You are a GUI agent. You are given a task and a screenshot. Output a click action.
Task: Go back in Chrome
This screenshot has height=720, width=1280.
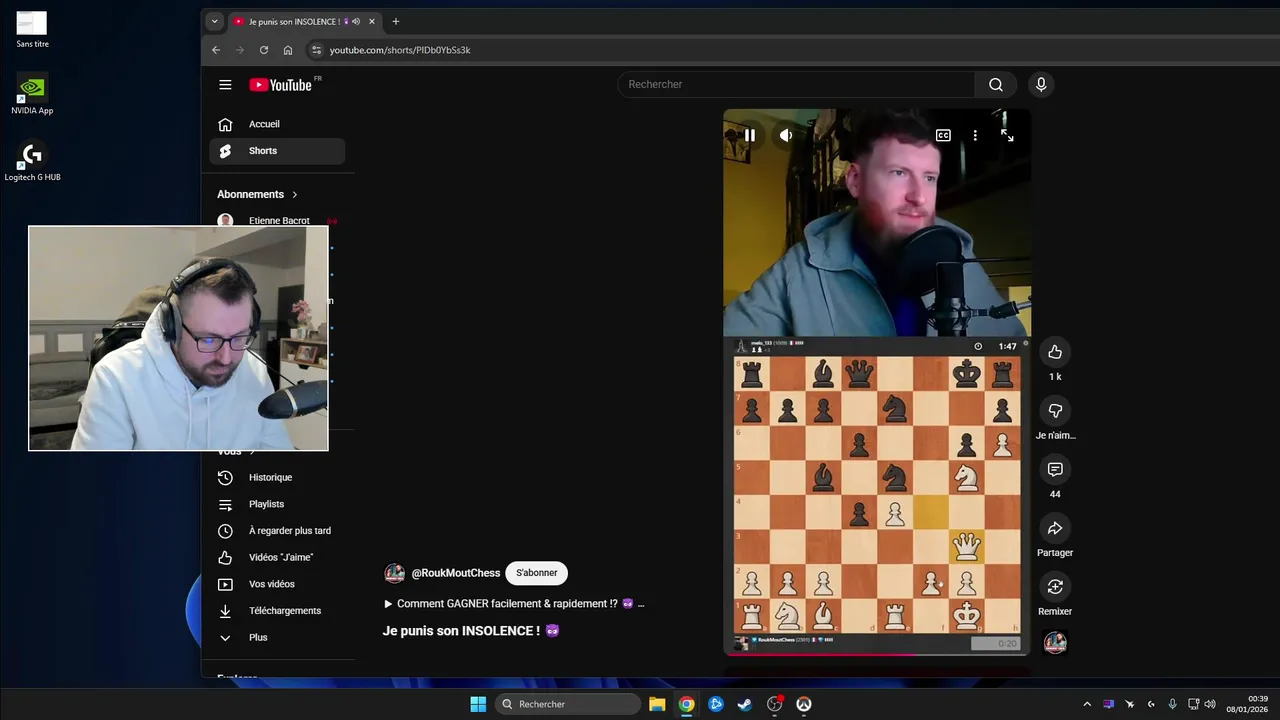pyautogui.click(x=216, y=50)
